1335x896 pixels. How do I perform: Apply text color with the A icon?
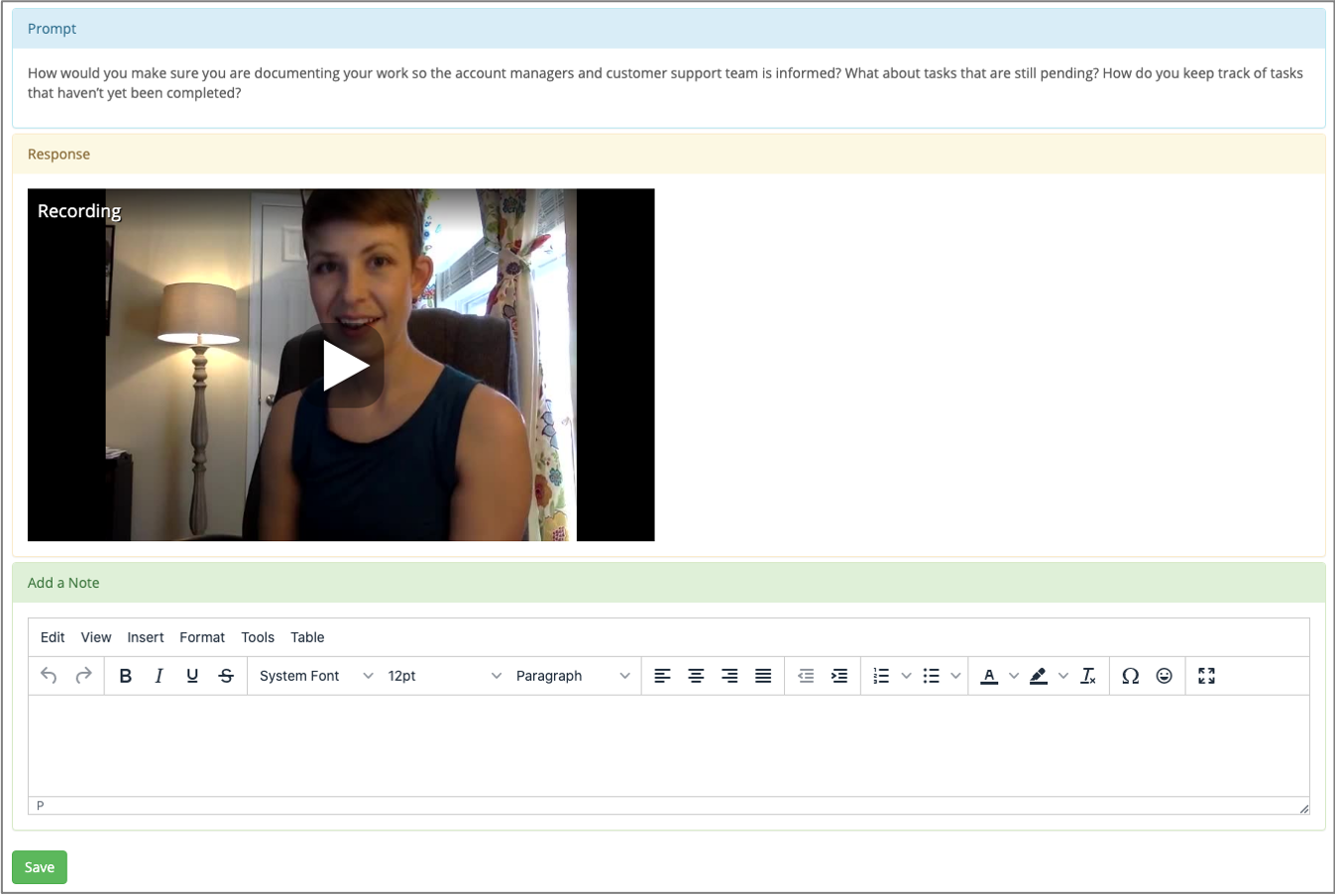click(988, 676)
